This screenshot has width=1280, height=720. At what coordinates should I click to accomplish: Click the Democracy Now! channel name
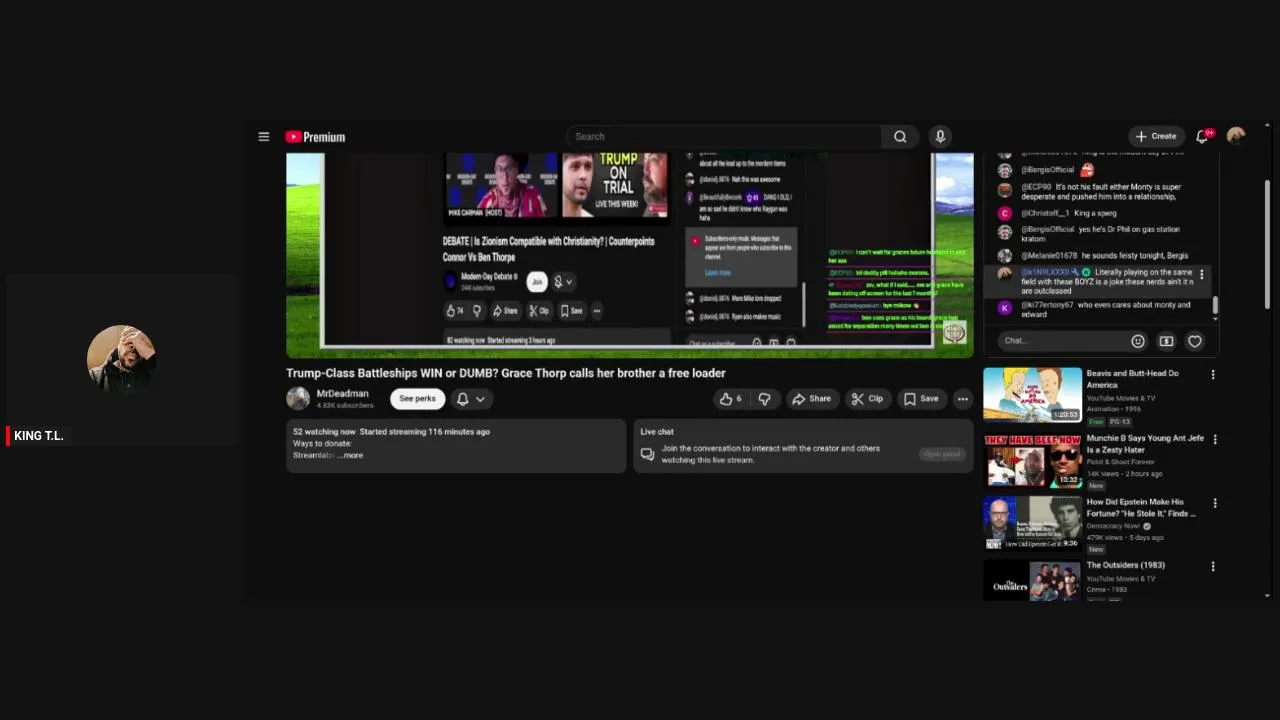1114,526
